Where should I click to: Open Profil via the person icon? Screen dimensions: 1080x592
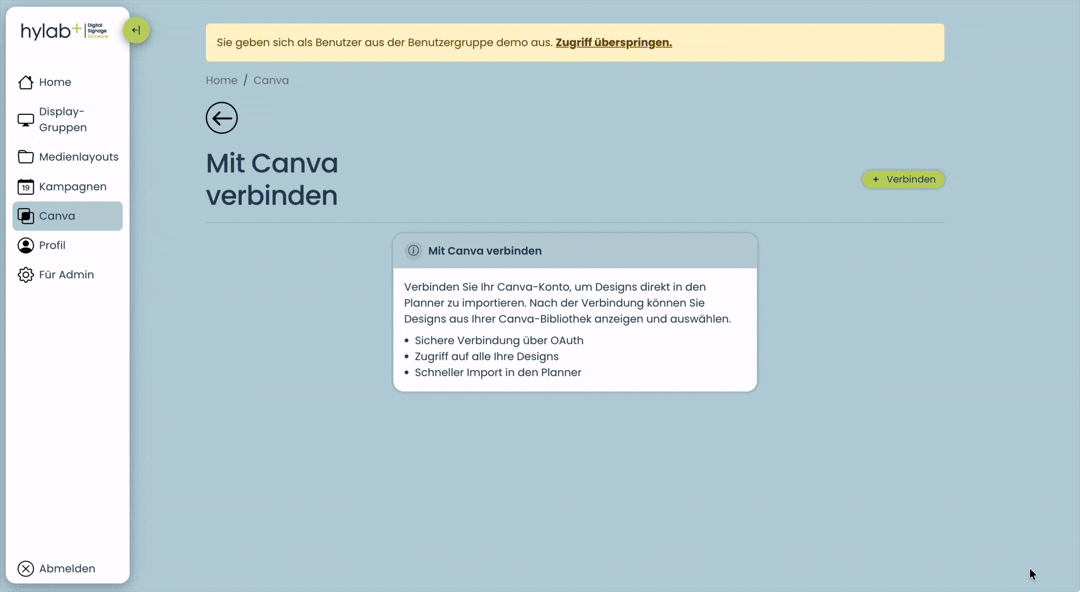(25, 245)
